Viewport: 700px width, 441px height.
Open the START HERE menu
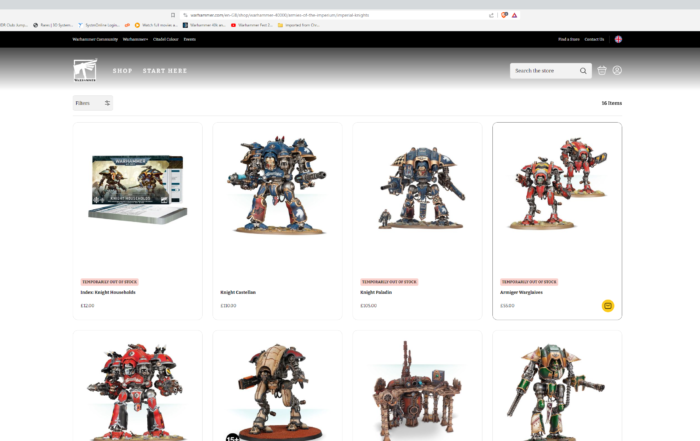(x=165, y=71)
